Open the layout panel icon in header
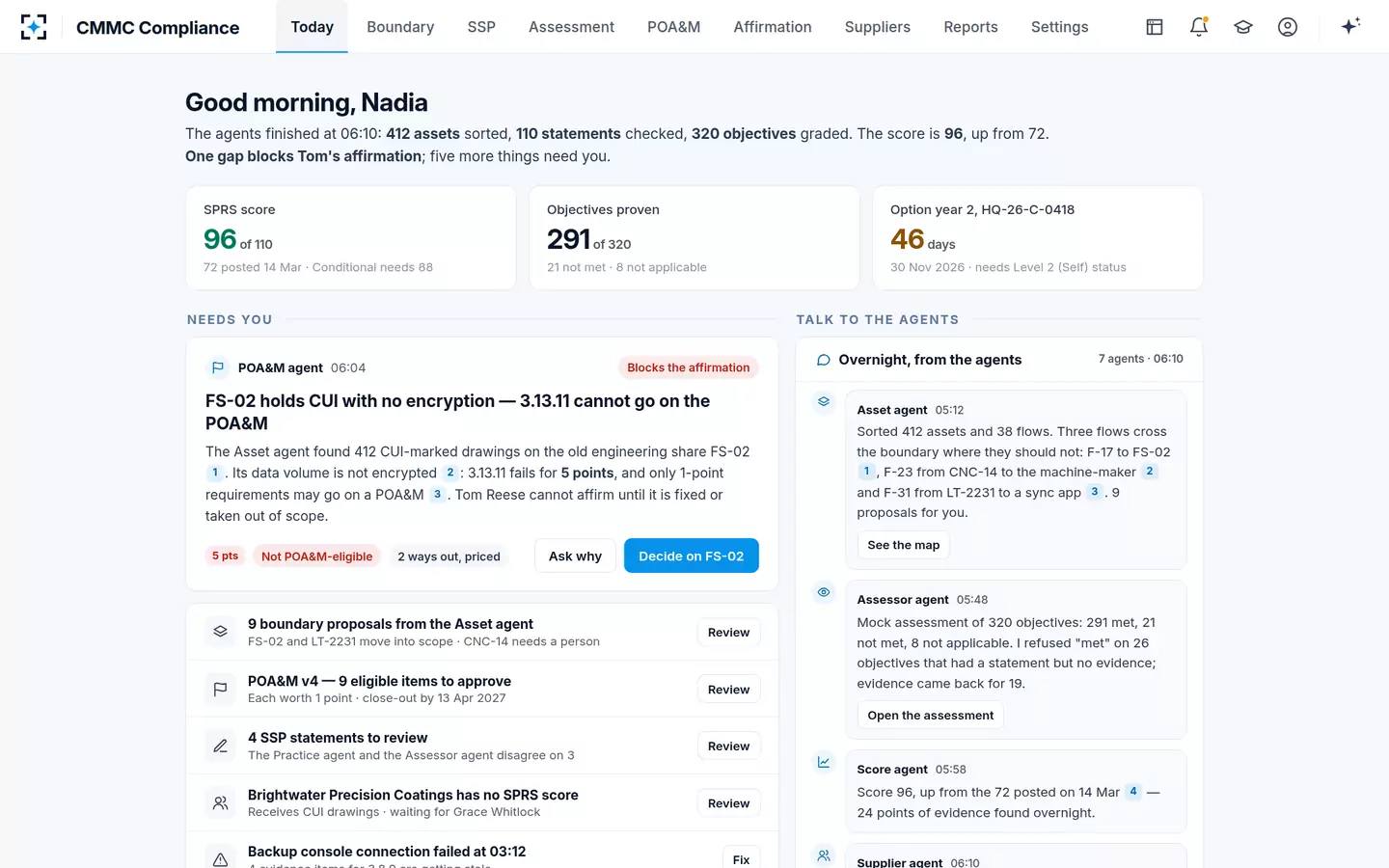This screenshot has height=868, width=1389. (x=1155, y=27)
